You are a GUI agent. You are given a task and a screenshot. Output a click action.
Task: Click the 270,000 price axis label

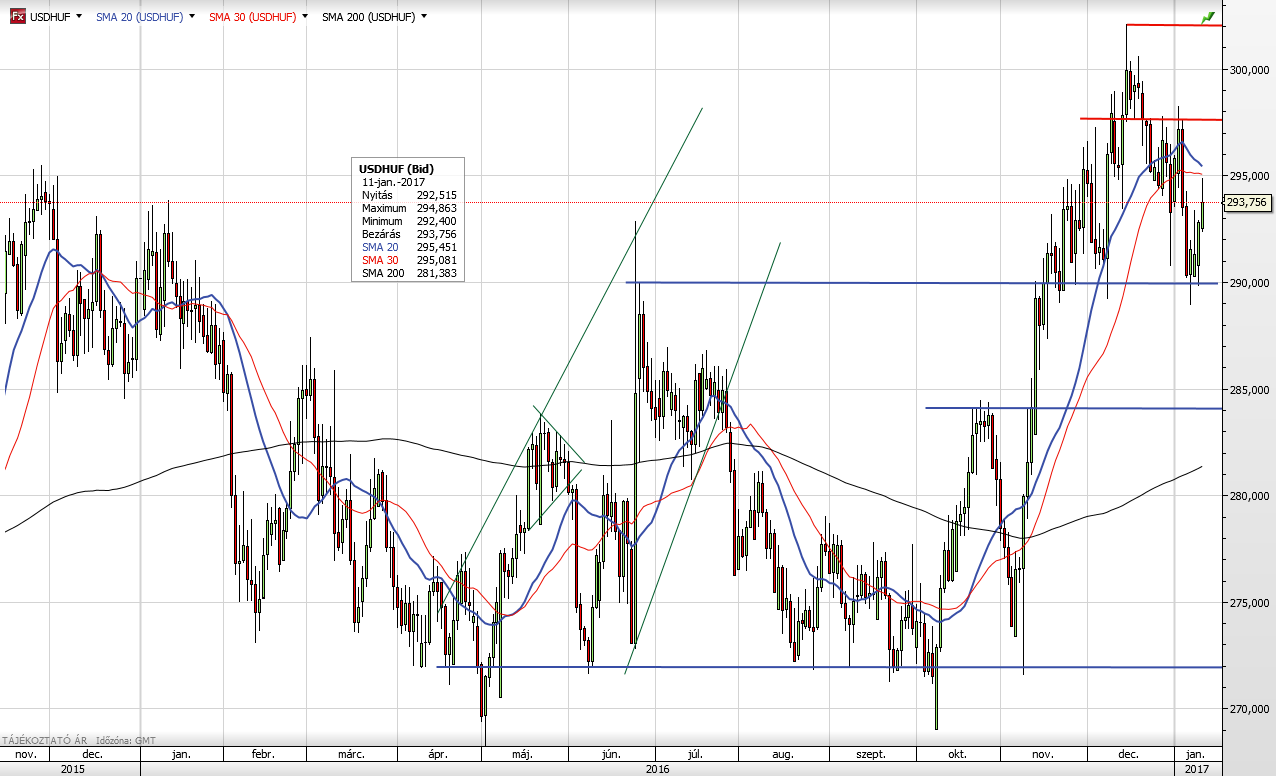click(x=1250, y=709)
